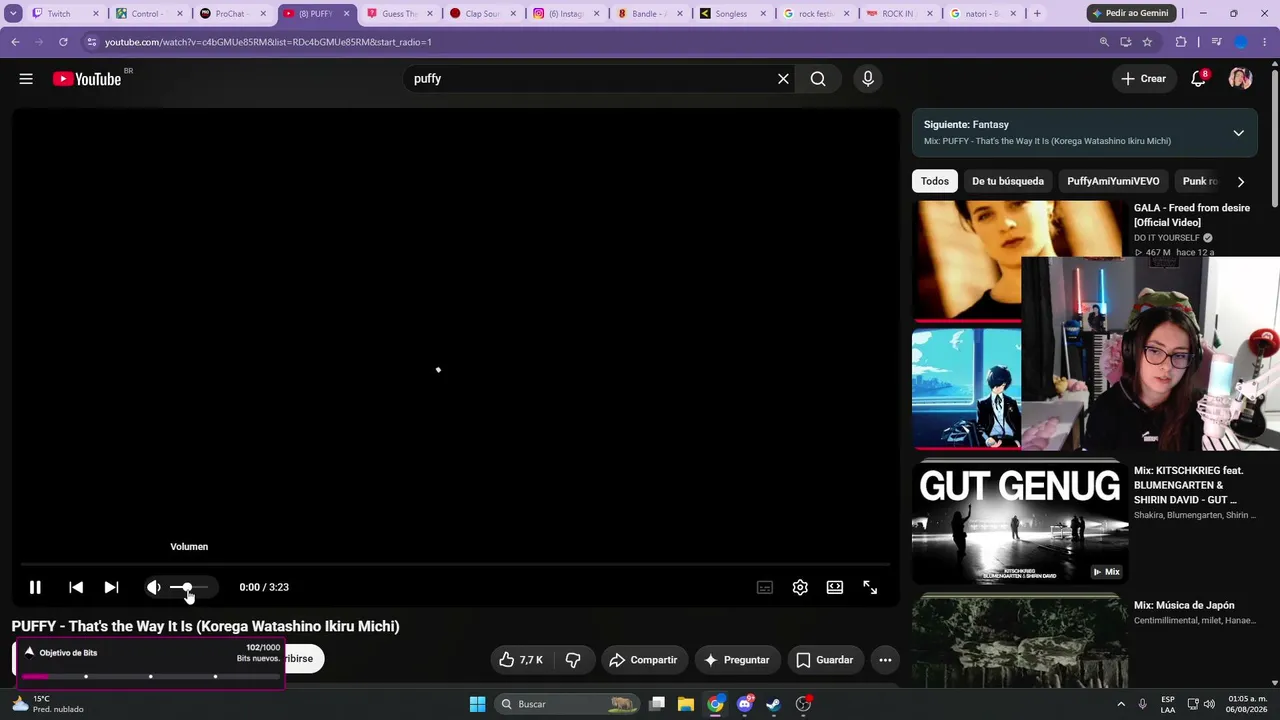Clear the search query with the X

(x=783, y=79)
